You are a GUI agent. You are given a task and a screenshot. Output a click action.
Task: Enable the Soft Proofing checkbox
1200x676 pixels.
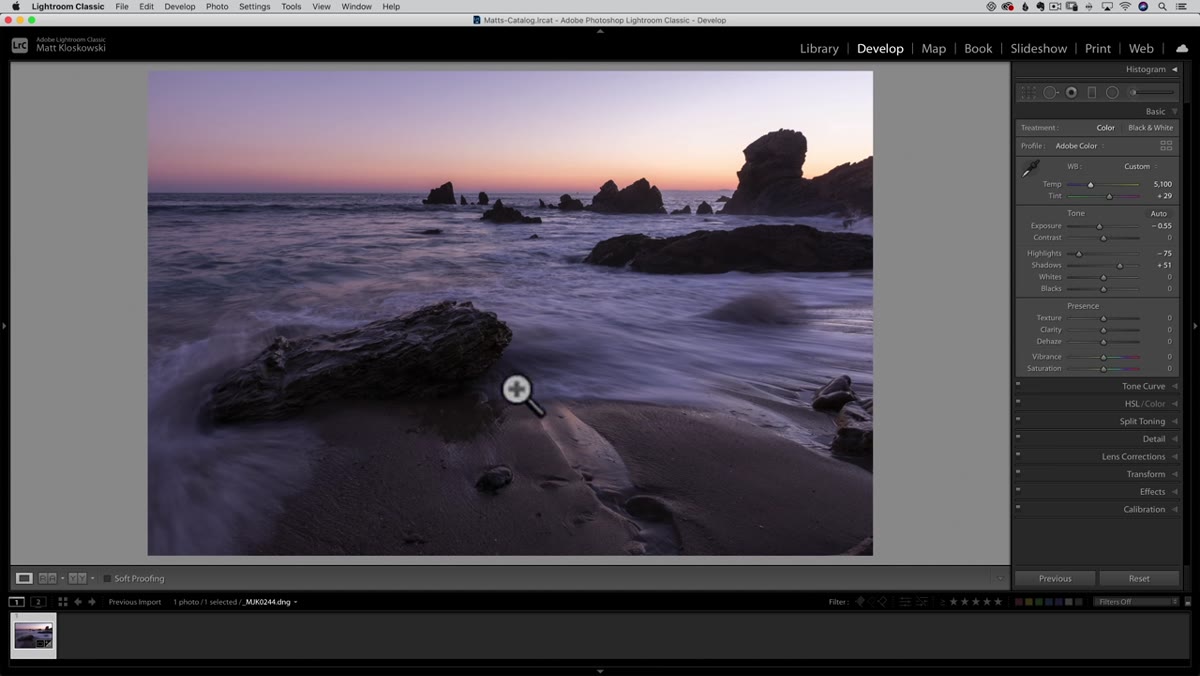(x=107, y=578)
